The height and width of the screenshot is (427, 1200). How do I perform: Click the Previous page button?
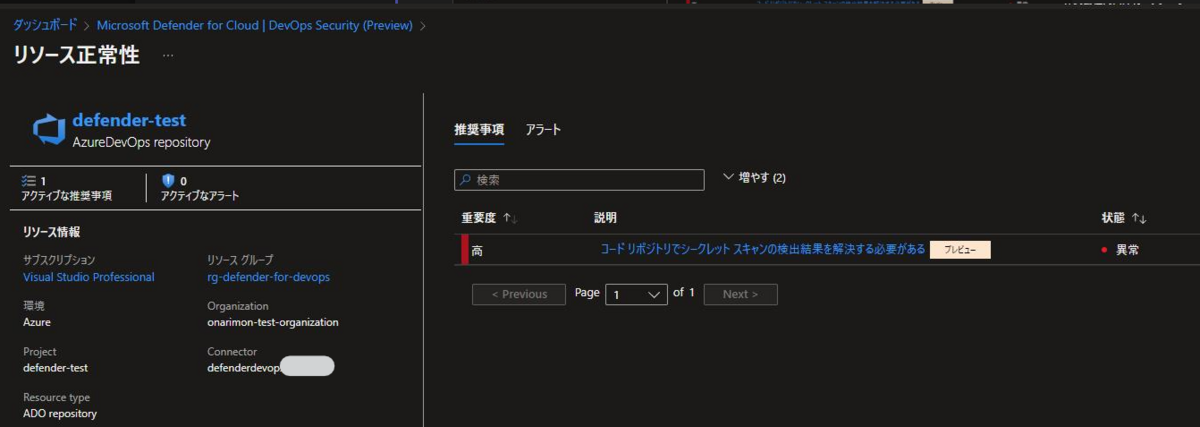(519, 294)
